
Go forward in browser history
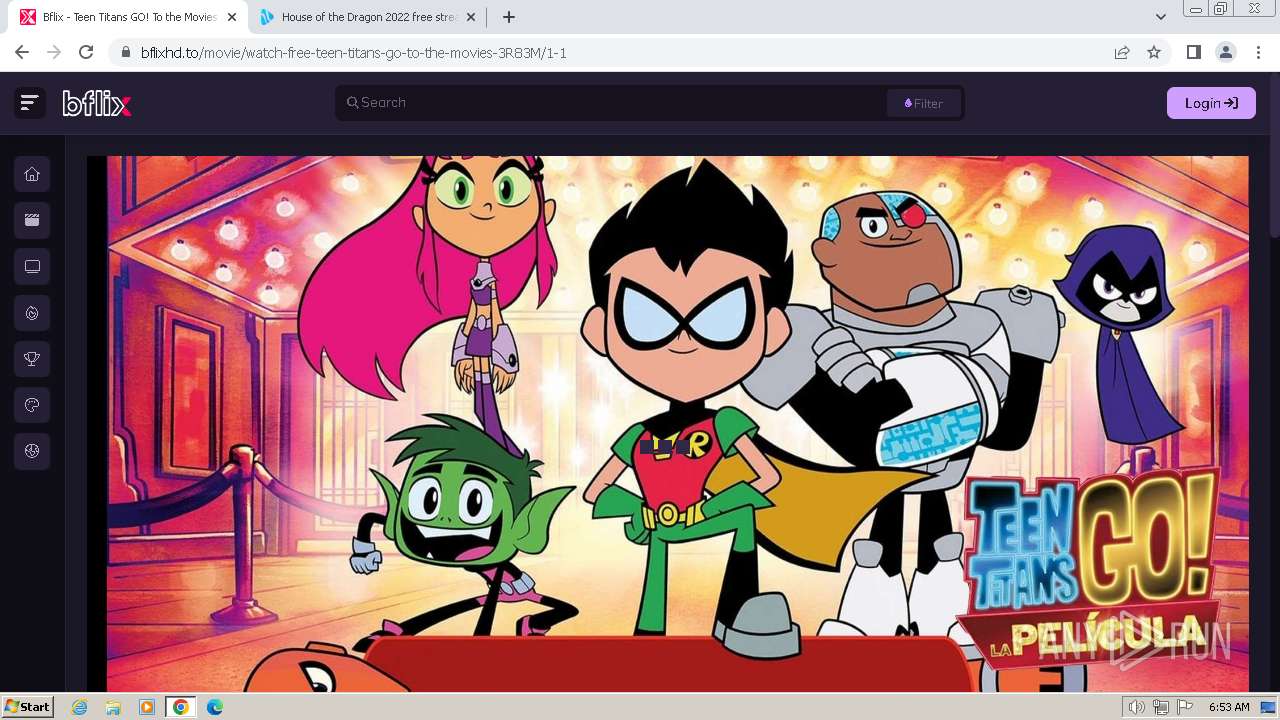tap(54, 53)
